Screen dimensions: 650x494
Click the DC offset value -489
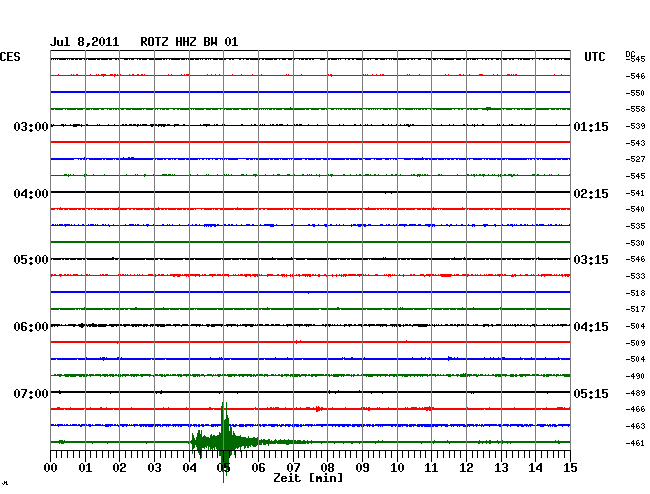point(635,393)
